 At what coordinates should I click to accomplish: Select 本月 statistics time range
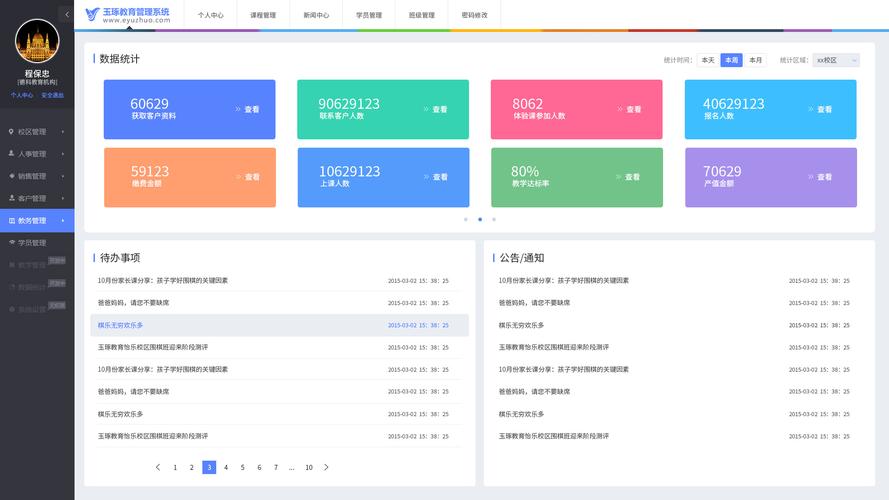(x=755, y=60)
